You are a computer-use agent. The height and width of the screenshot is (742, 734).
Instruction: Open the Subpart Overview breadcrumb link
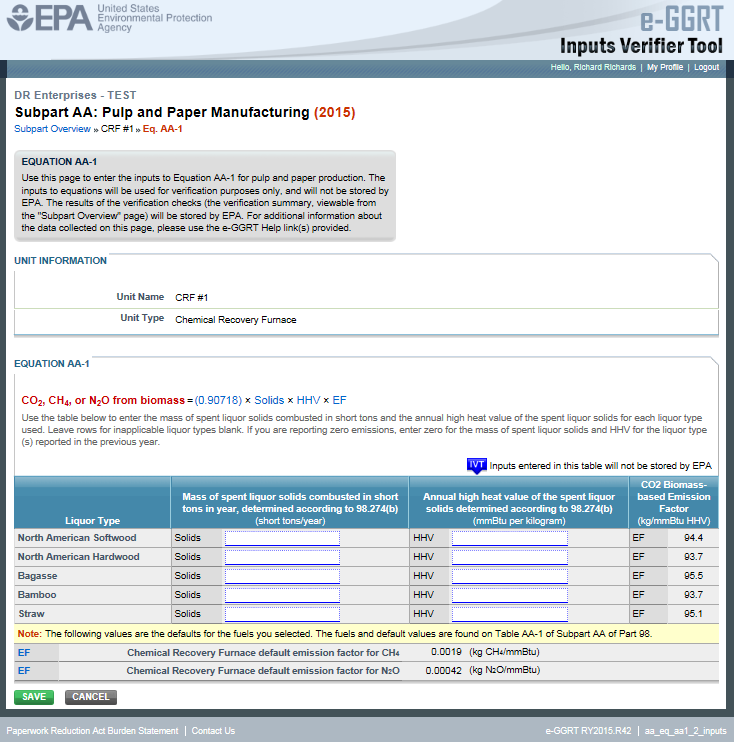pyautogui.click(x=52, y=129)
